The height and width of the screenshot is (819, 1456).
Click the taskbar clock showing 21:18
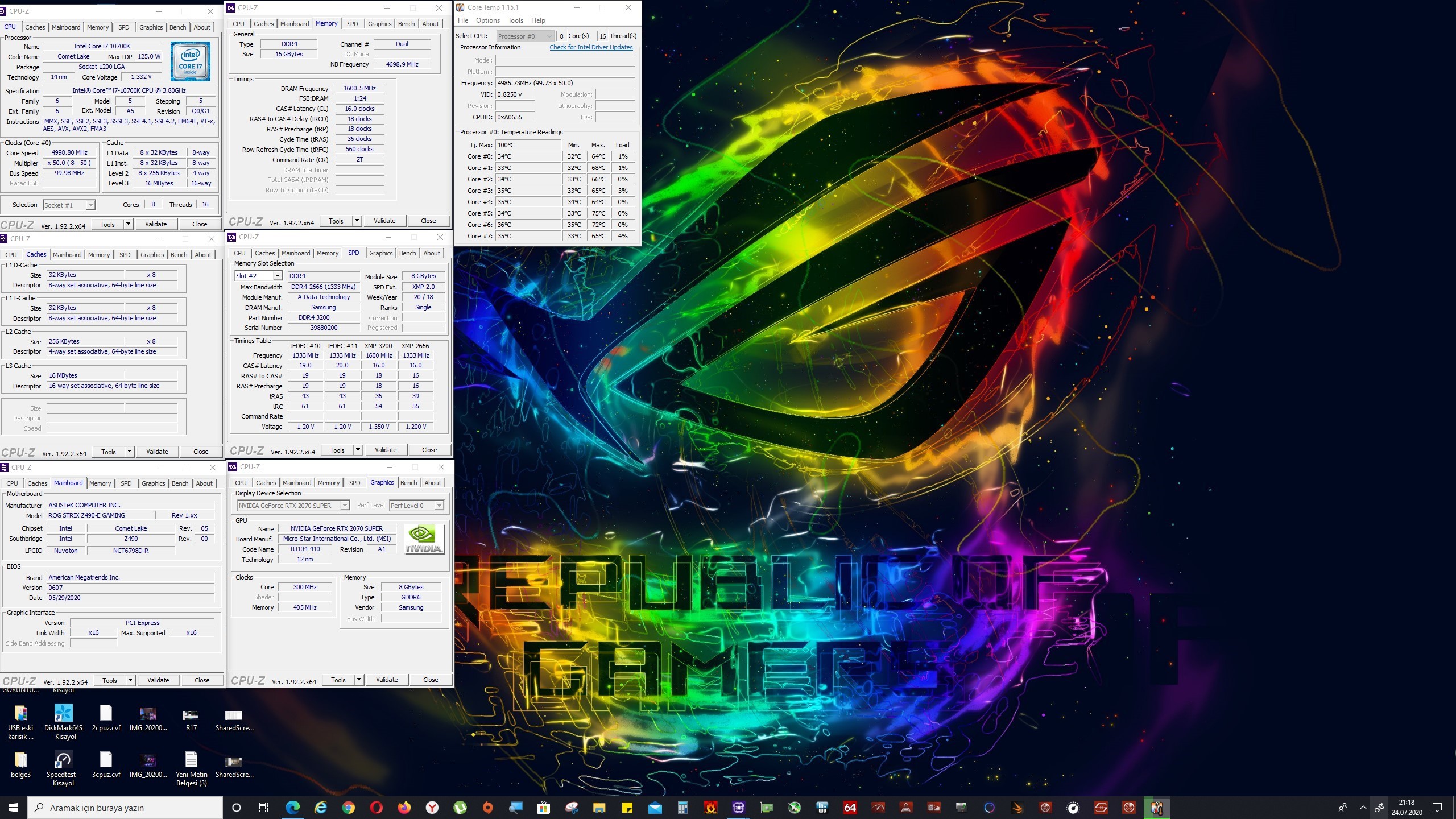(x=1407, y=808)
